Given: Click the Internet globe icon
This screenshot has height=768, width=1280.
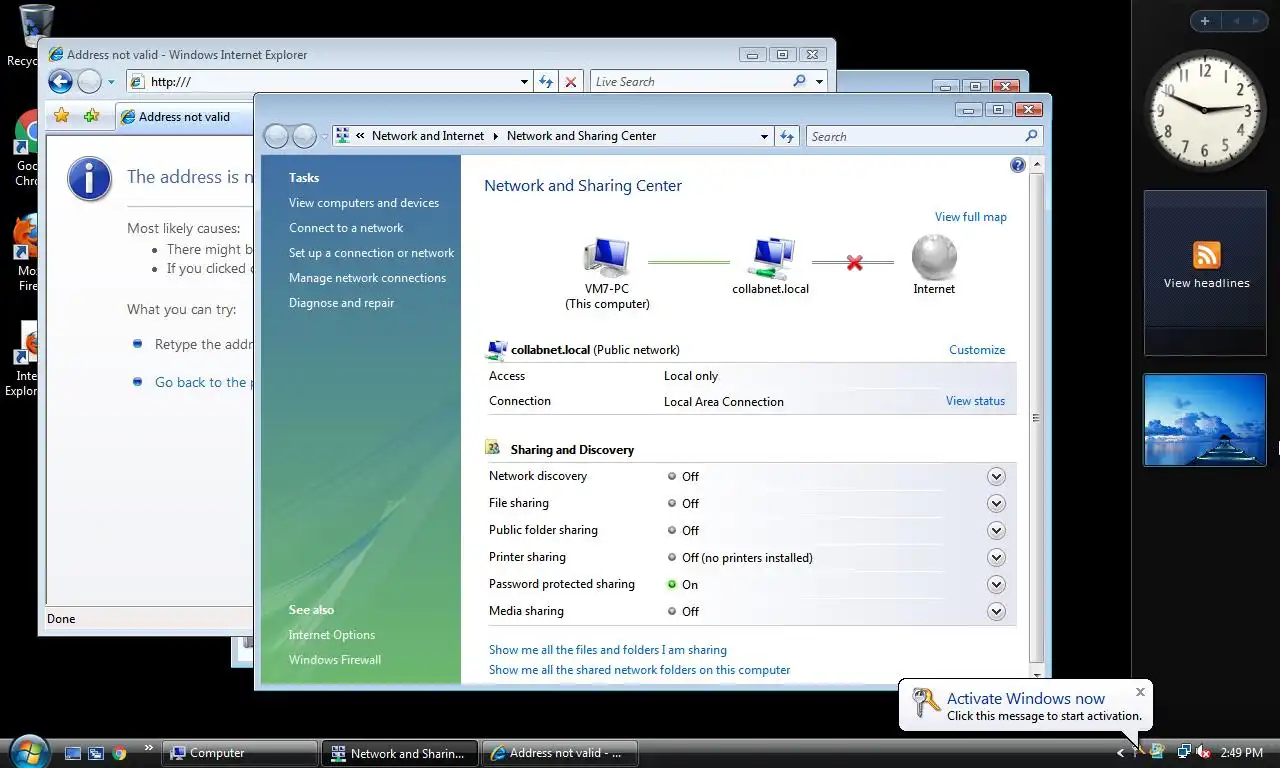Looking at the screenshot, I should pos(934,257).
